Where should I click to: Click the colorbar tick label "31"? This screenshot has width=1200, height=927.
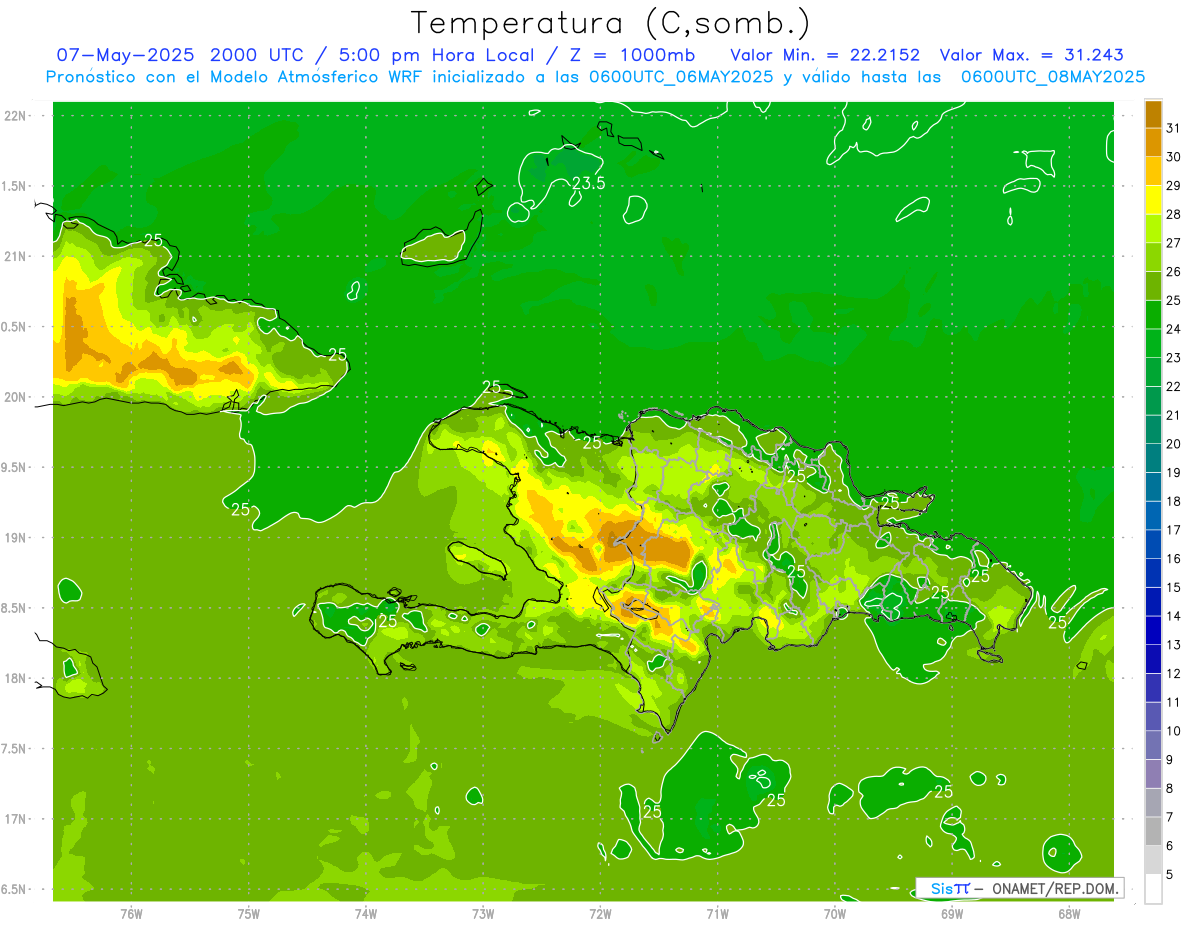click(x=1174, y=128)
